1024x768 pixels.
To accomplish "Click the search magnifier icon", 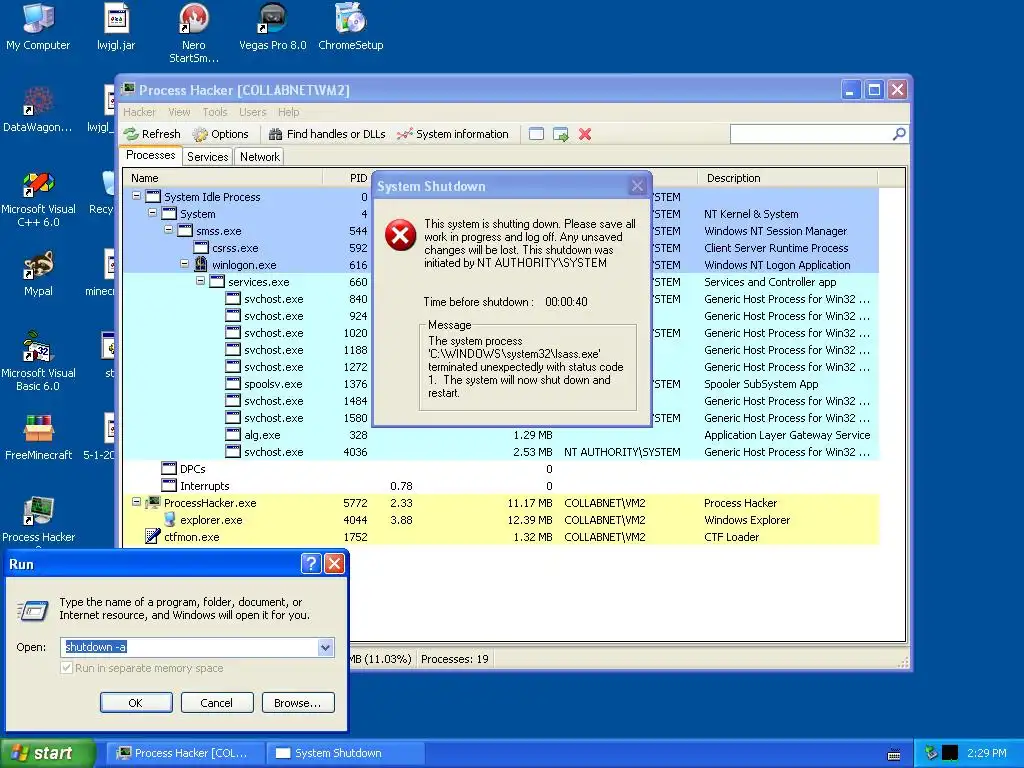I will 899,134.
